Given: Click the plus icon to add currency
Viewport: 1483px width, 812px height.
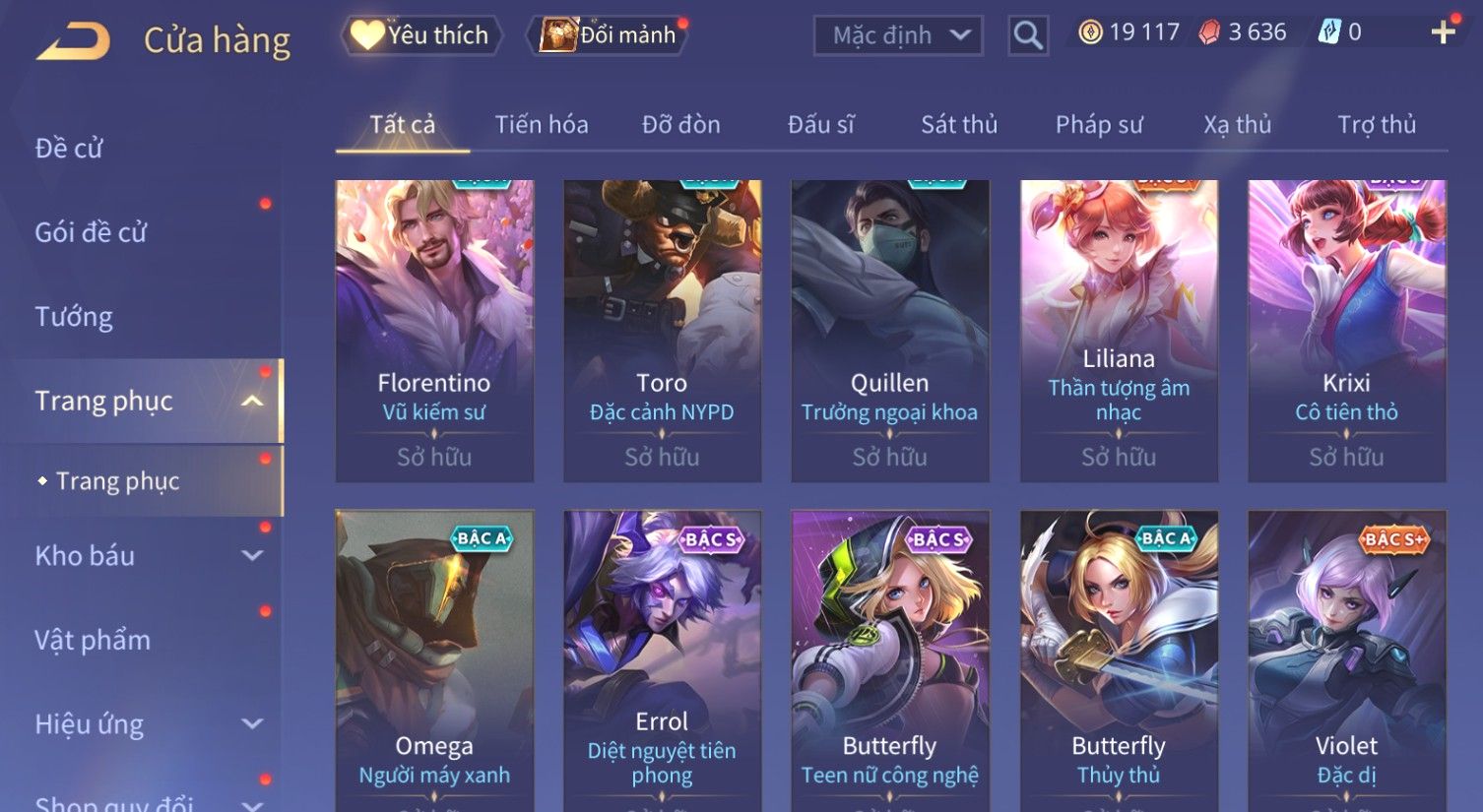Looking at the screenshot, I should point(1444,32).
